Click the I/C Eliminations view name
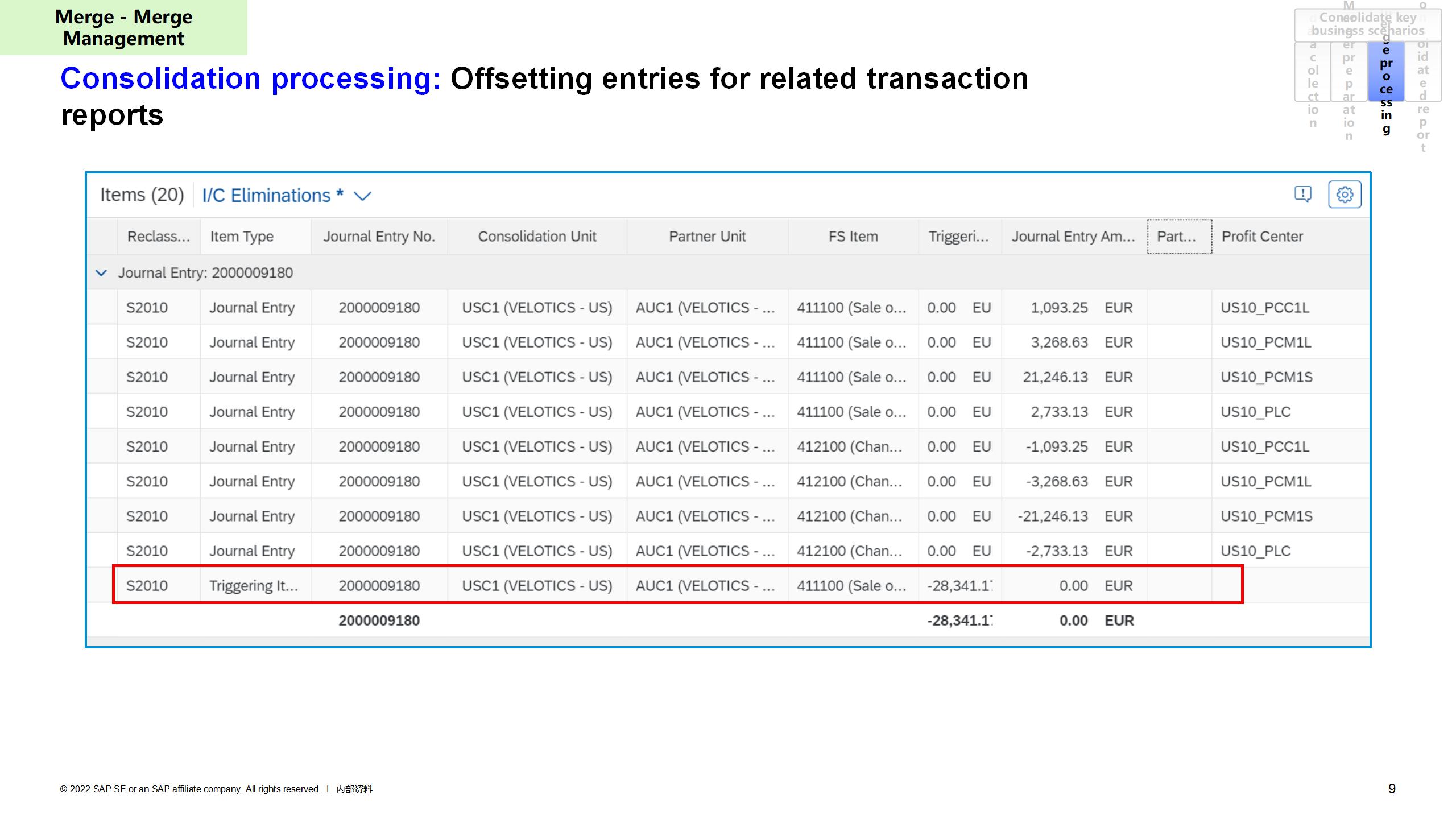1456x819 pixels. (x=266, y=196)
